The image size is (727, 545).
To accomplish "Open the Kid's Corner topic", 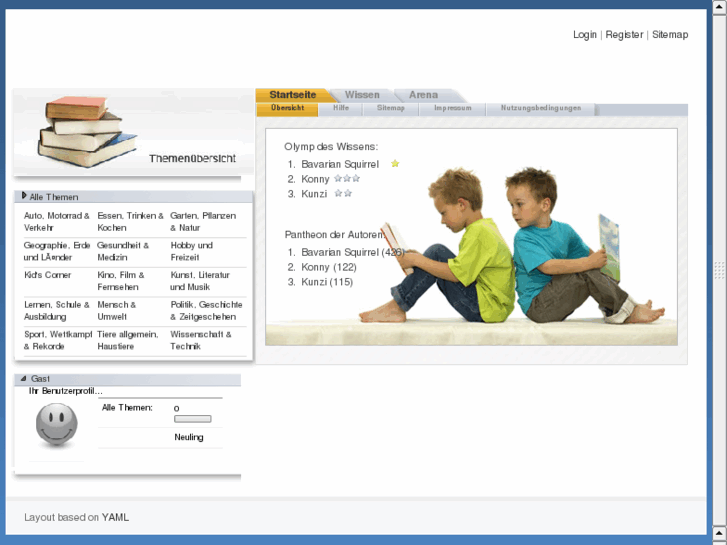I will [x=47, y=275].
